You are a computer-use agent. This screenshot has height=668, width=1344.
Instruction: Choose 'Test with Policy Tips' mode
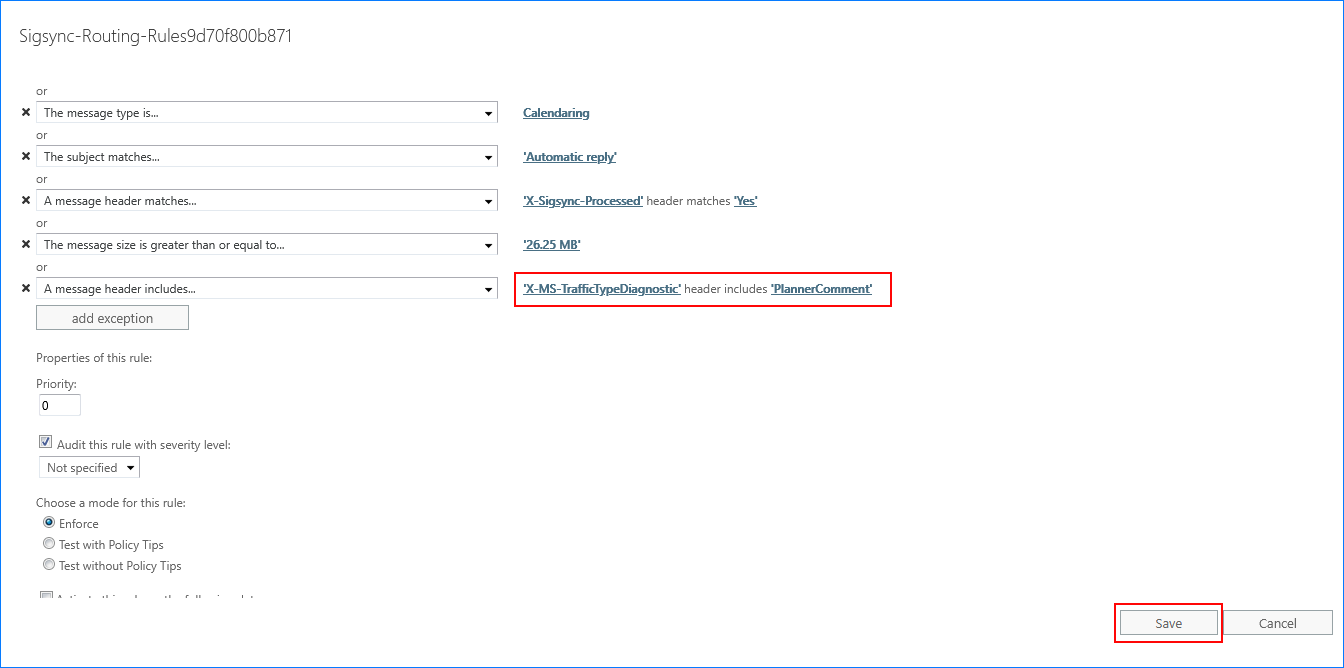49,544
